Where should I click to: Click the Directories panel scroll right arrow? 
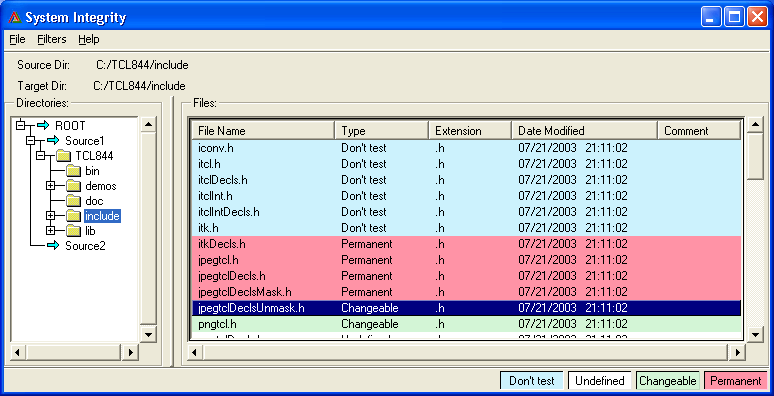pos(130,352)
